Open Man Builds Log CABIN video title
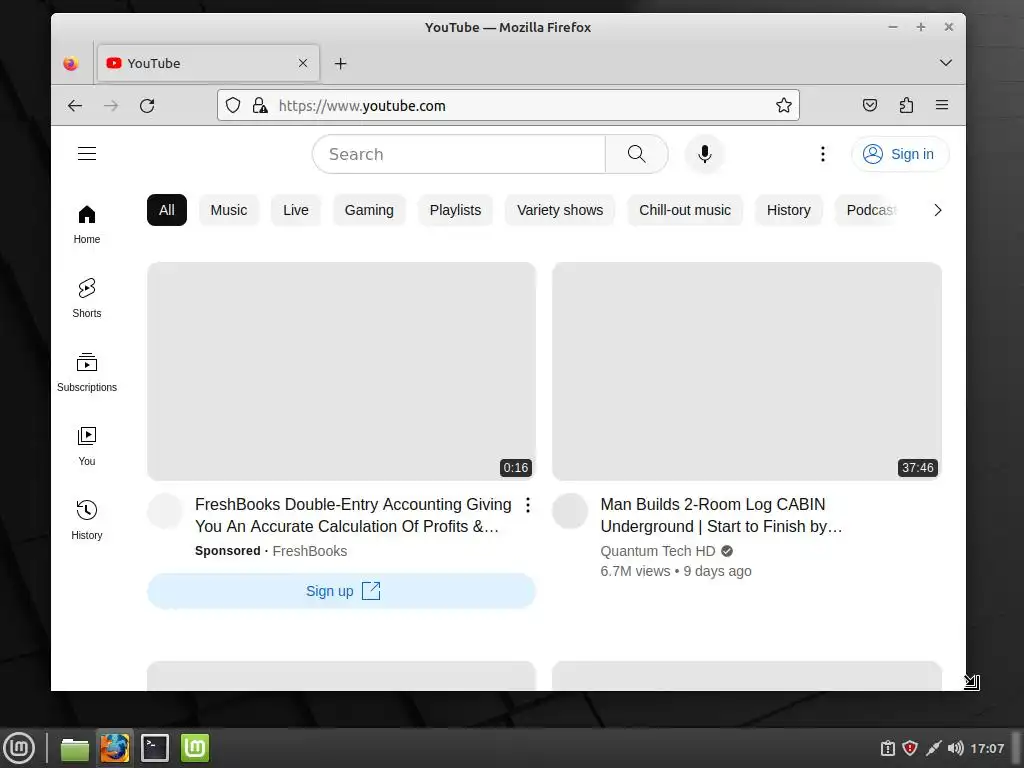Screen dimensions: 1024x768 pos(722,515)
